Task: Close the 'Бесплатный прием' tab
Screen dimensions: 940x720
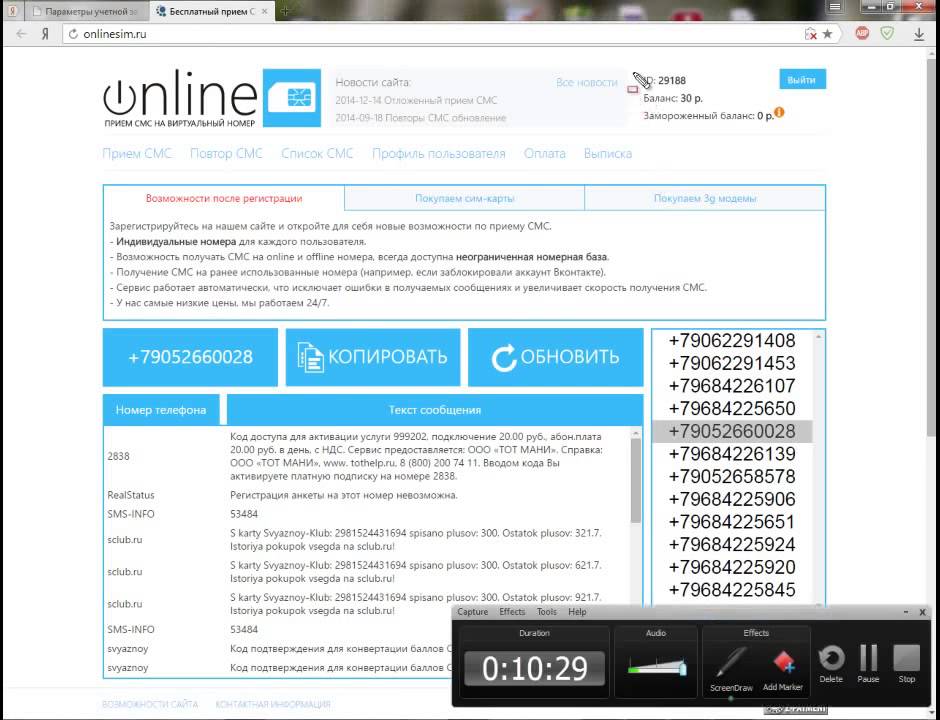Action: tap(264, 11)
